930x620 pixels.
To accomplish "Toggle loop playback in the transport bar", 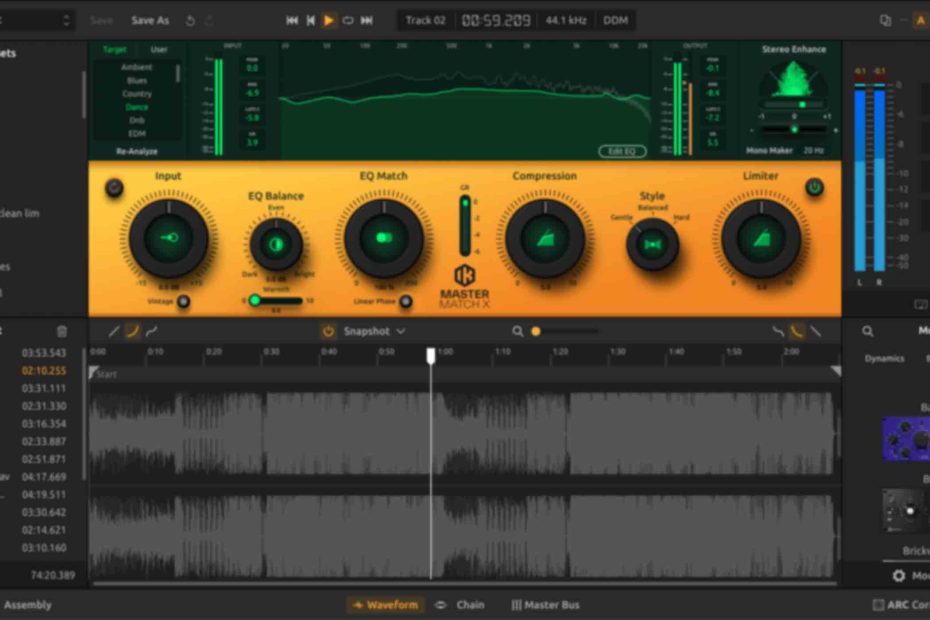I will (x=348, y=20).
